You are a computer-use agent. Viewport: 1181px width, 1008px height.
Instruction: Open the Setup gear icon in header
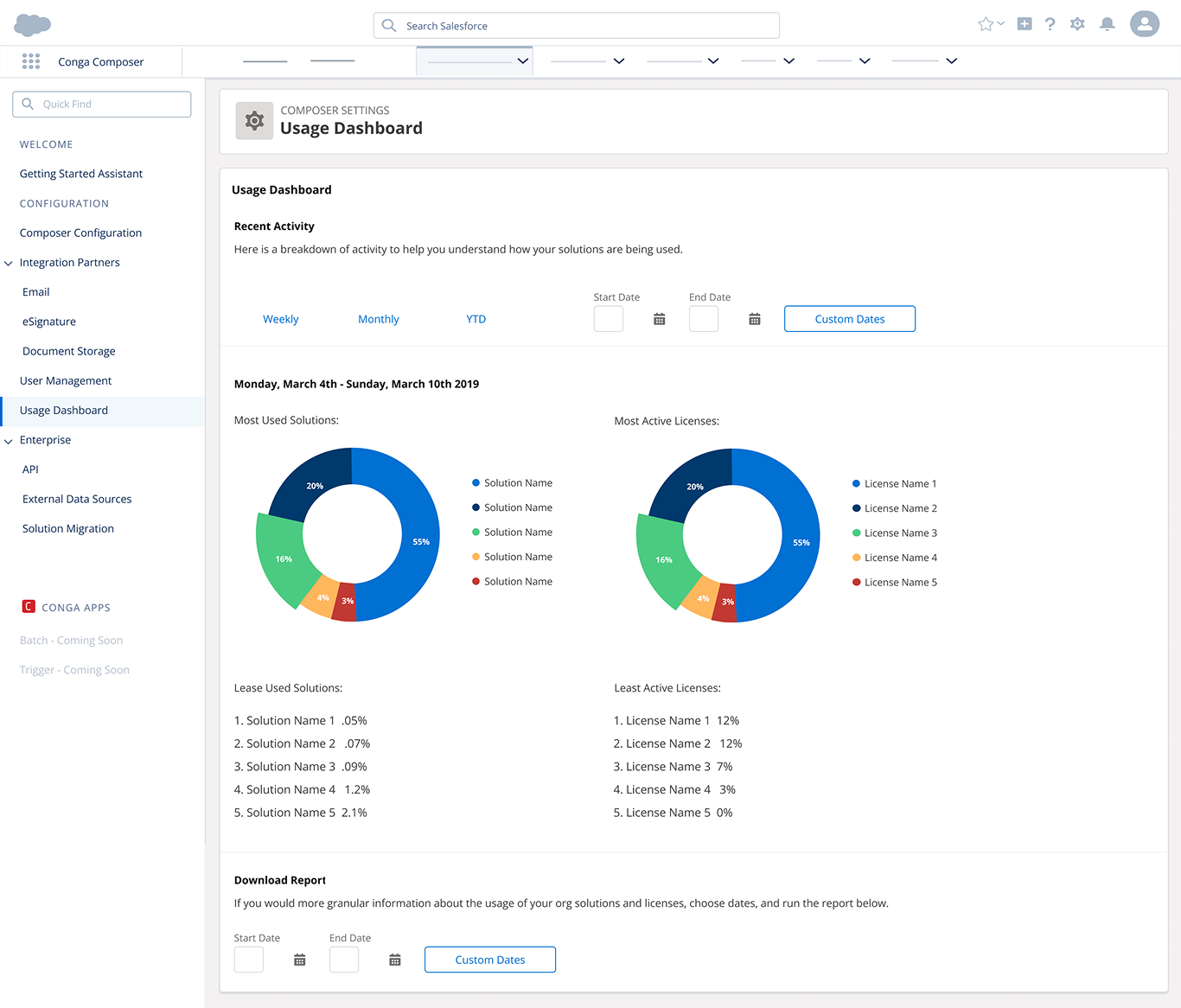click(1077, 24)
